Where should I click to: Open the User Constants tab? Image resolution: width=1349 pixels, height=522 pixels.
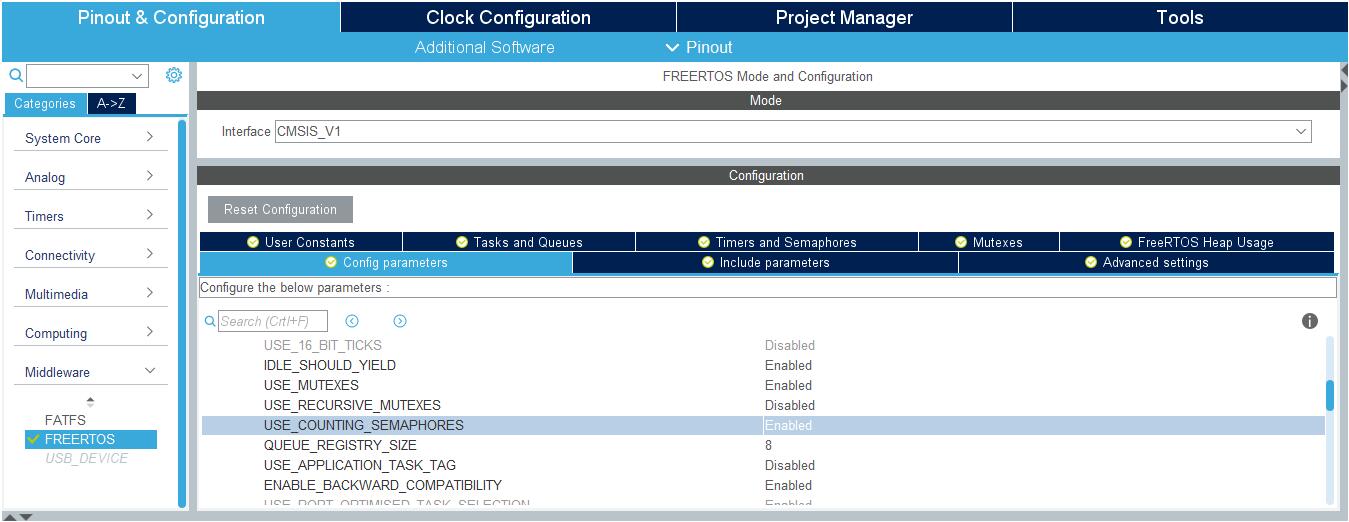301,242
